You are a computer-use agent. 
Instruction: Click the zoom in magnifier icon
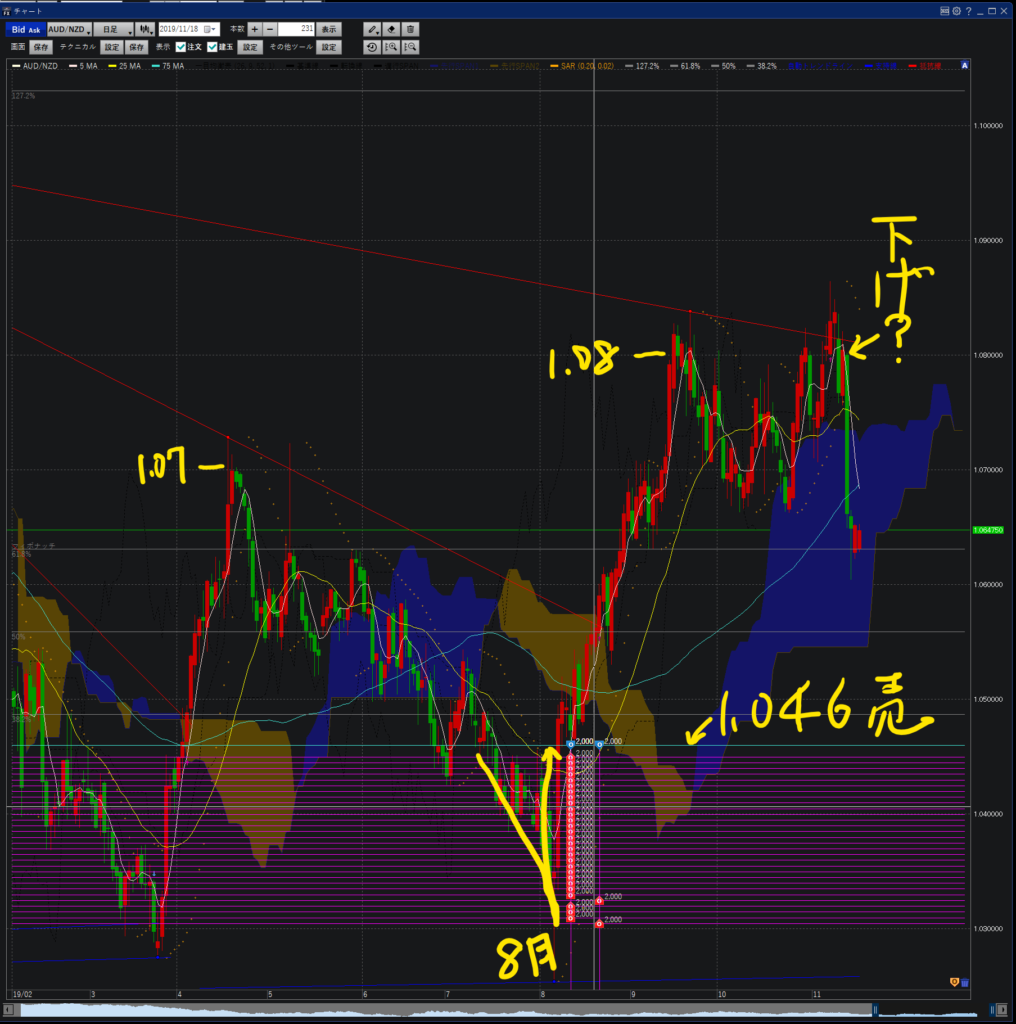[392, 47]
